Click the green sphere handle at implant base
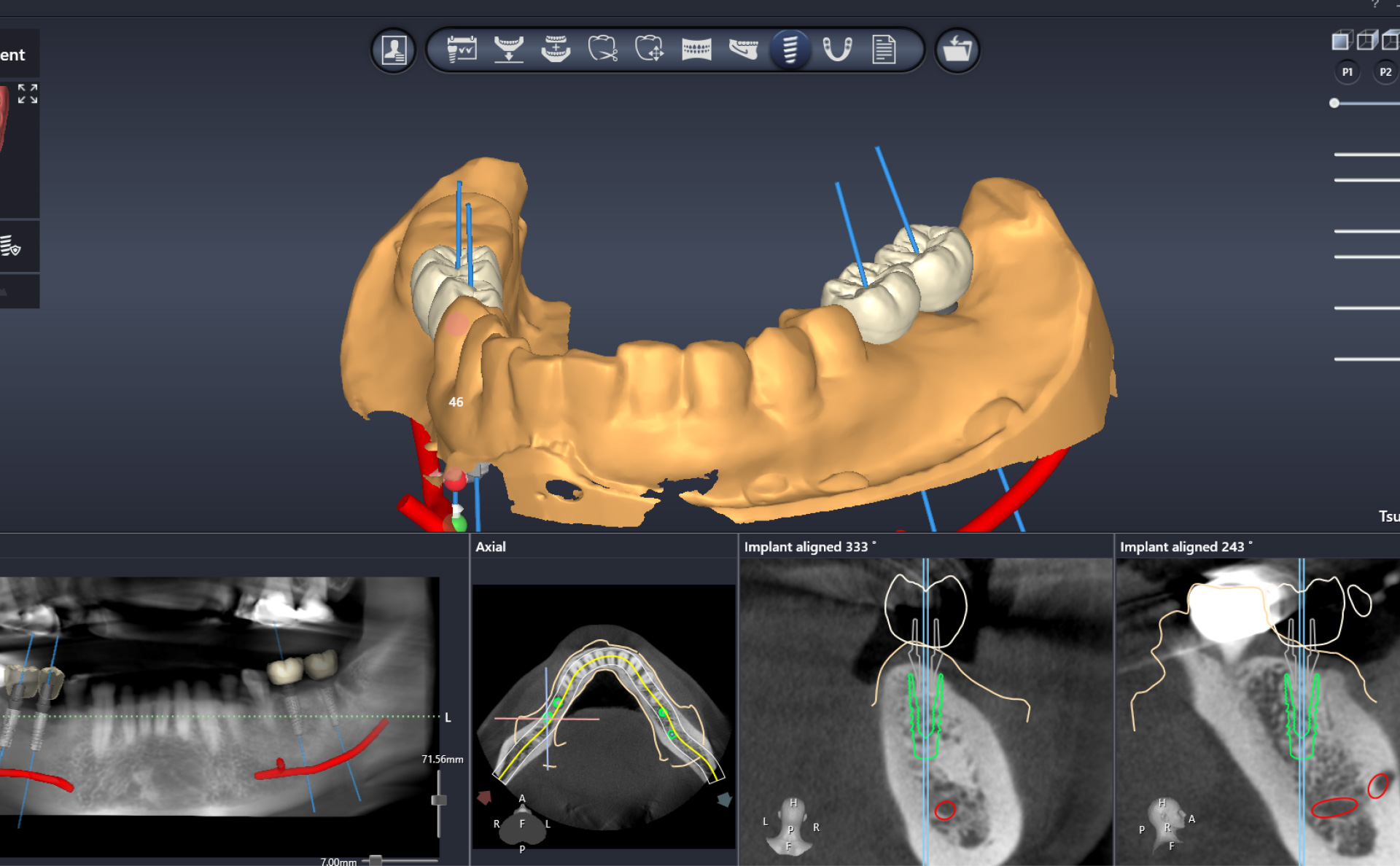This screenshot has height=866, width=1400. point(459,523)
